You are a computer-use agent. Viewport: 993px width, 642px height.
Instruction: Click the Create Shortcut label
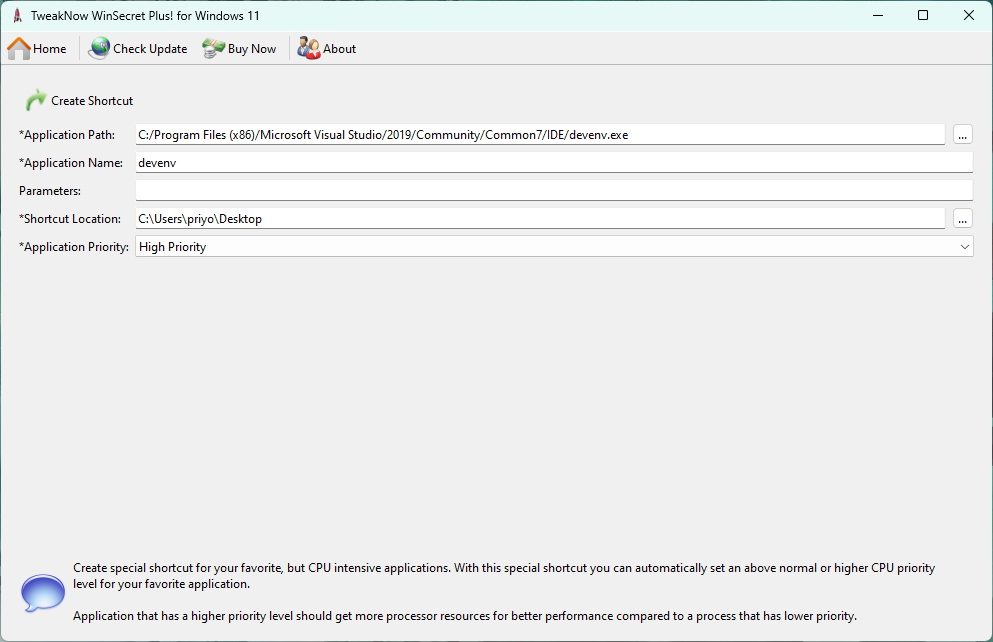pyautogui.click(x=92, y=101)
